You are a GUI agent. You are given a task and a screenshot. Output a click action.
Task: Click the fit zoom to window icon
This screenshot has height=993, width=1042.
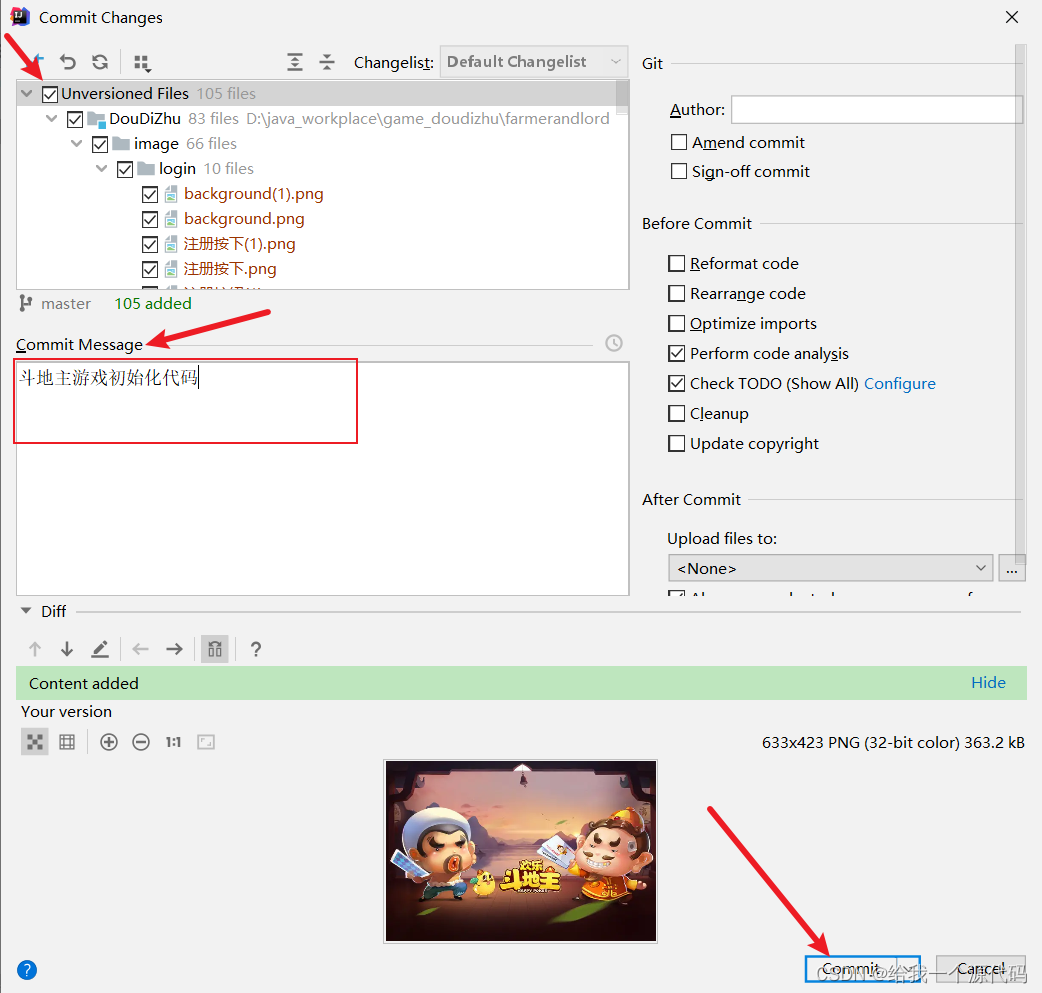coord(206,742)
